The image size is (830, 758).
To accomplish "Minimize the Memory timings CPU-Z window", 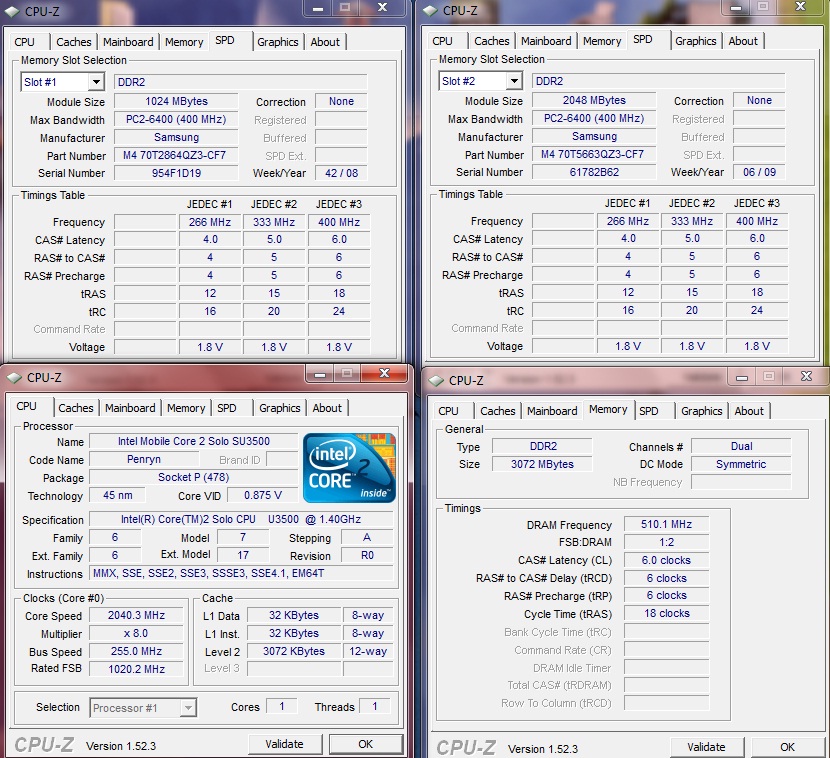I will click(x=742, y=377).
